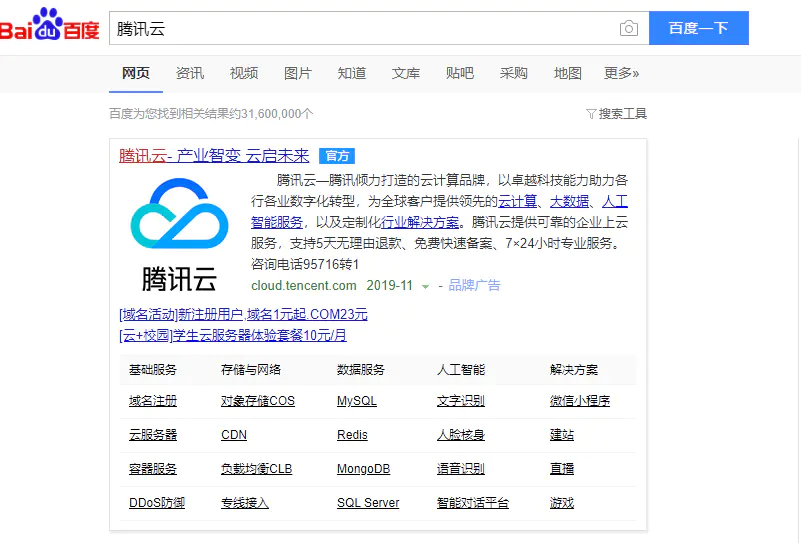801x543 pixels.
Task: Open the 大数据 link in description
Action: point(569,201)
